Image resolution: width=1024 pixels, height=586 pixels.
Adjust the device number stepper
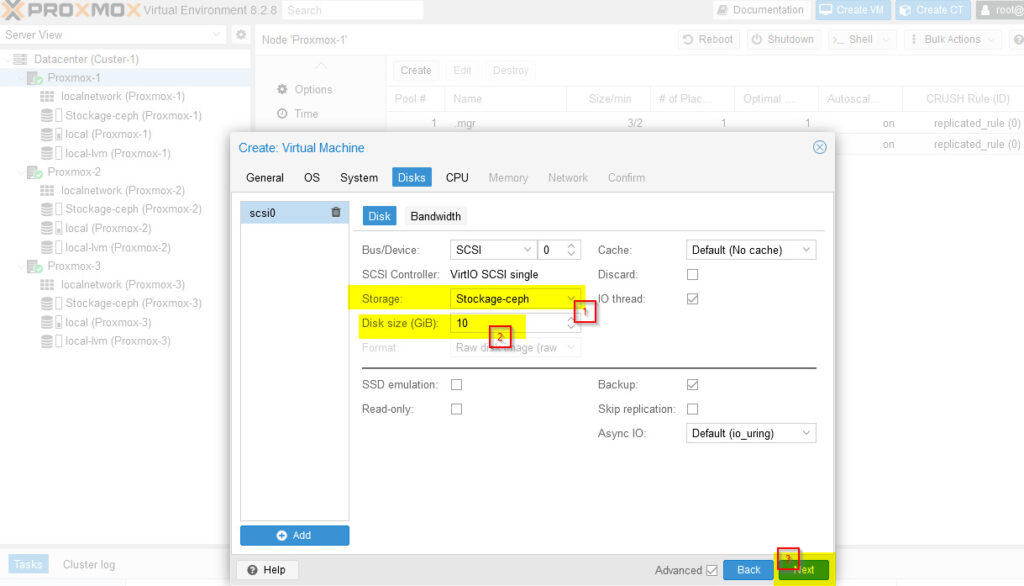point(571,250)
